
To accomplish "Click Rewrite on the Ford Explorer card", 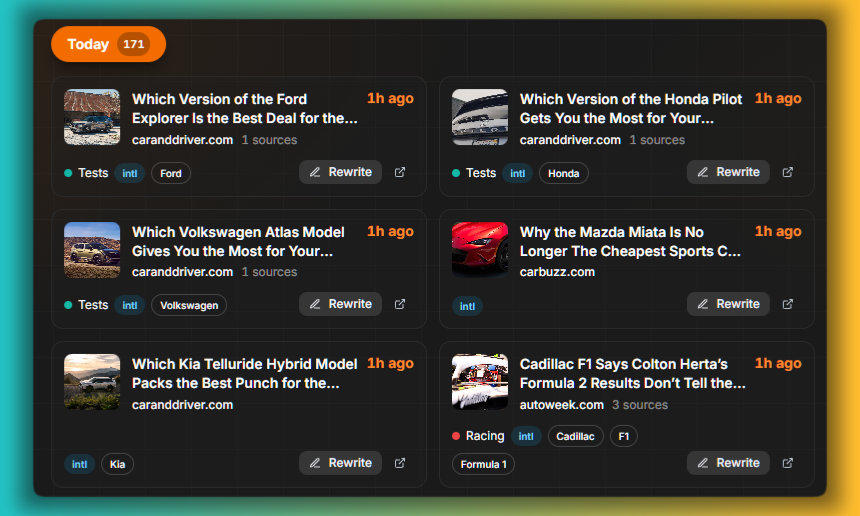I will point(341,172).
